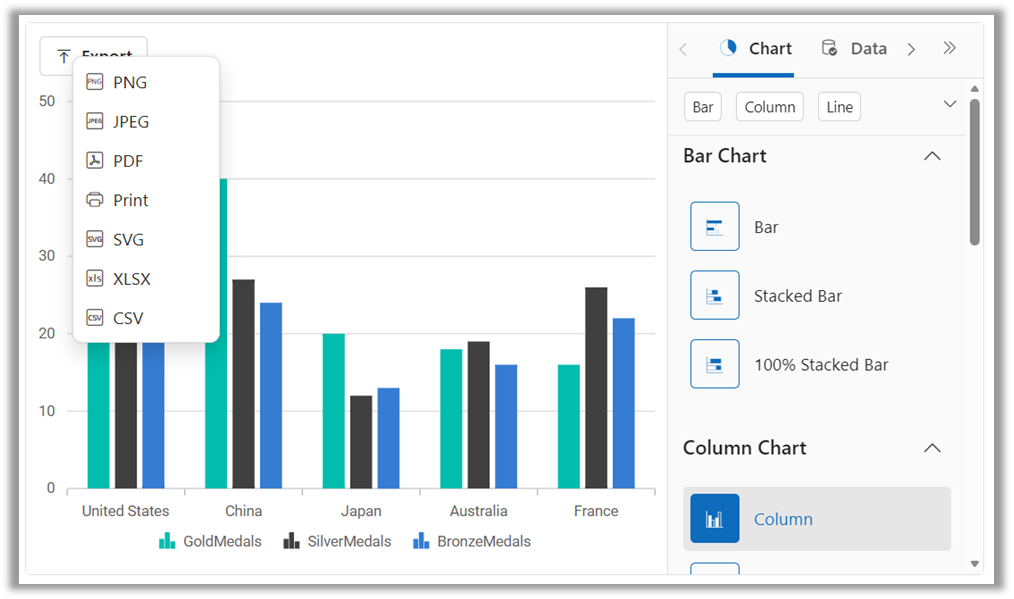Click the Stacked Bar label

[798, 296]
